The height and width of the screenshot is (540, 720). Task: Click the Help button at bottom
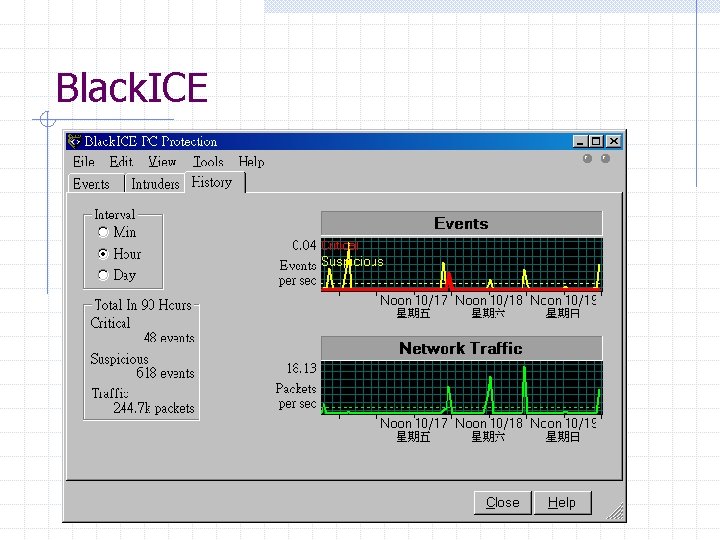(x=562, y=503)
